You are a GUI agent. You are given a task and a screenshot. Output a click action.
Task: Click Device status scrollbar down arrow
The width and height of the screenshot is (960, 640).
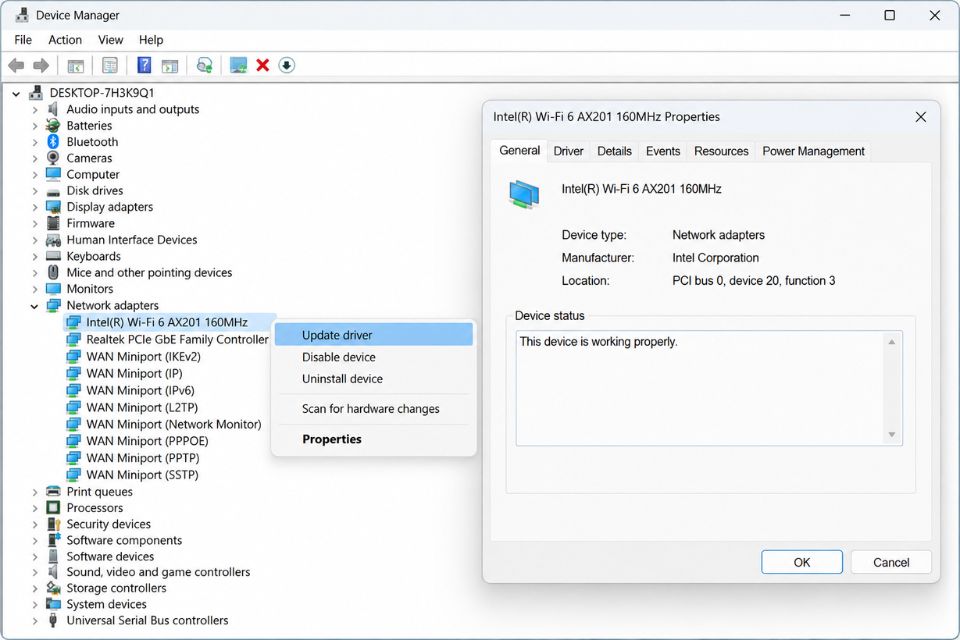[x=891, y=435]
